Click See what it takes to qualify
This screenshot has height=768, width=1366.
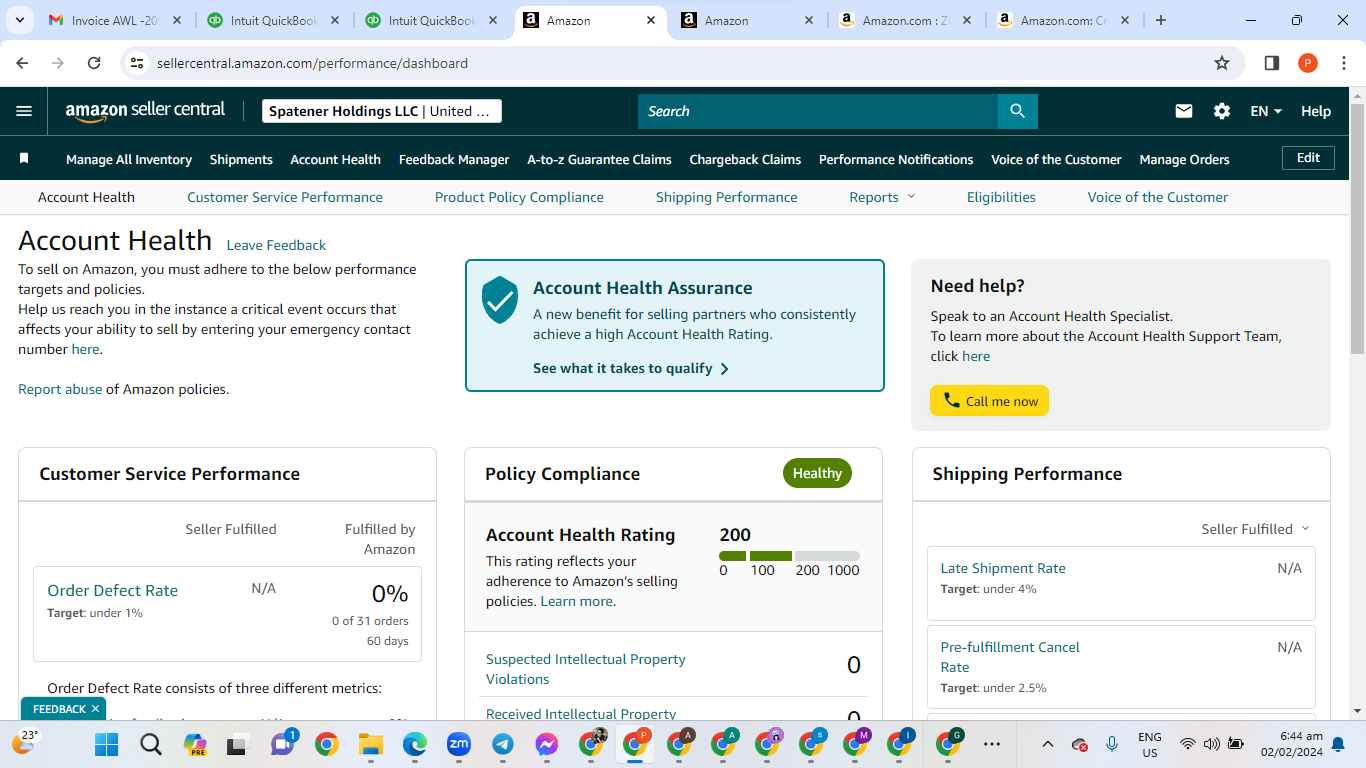(631, 368)
